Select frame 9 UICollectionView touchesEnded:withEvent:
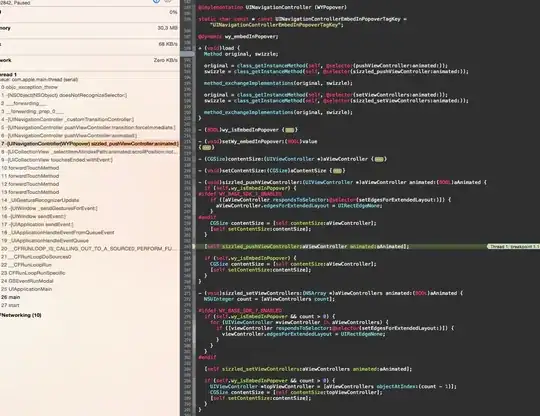Image resolution: width=540 pixels, height=416 pixels. 57,160
